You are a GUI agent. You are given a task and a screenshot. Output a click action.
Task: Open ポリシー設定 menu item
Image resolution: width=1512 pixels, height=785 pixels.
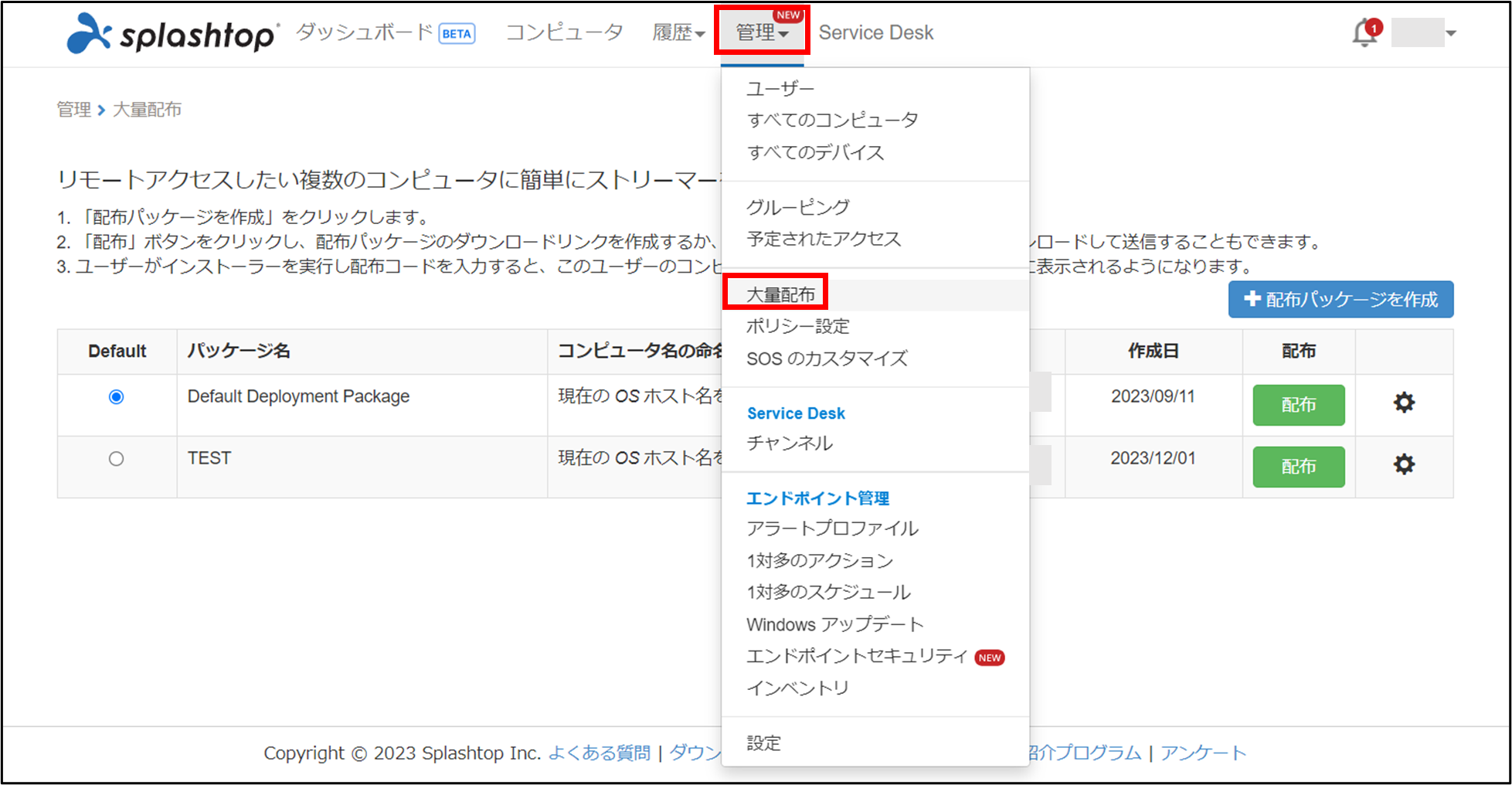798,326
